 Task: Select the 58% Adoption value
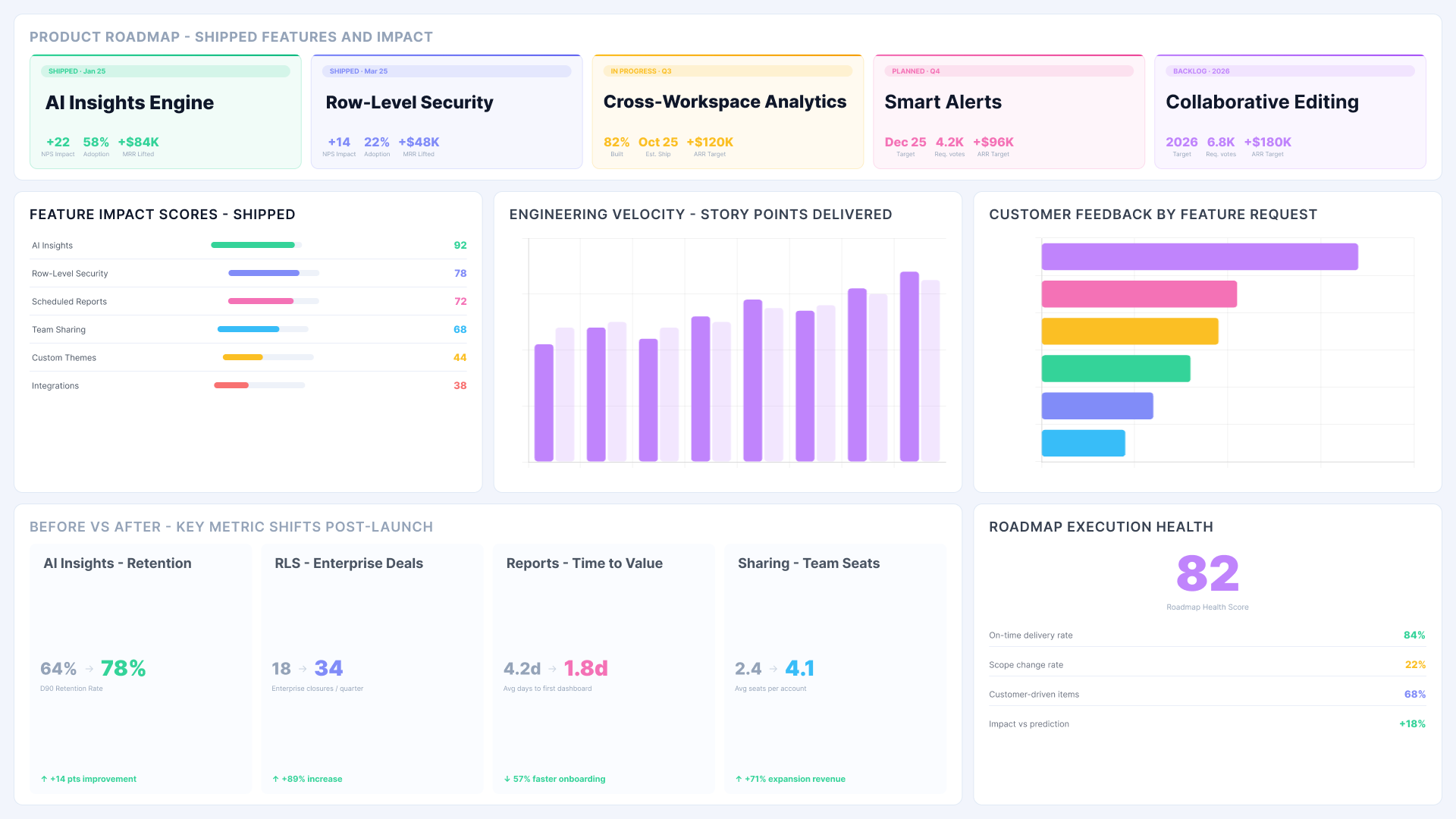96,142
